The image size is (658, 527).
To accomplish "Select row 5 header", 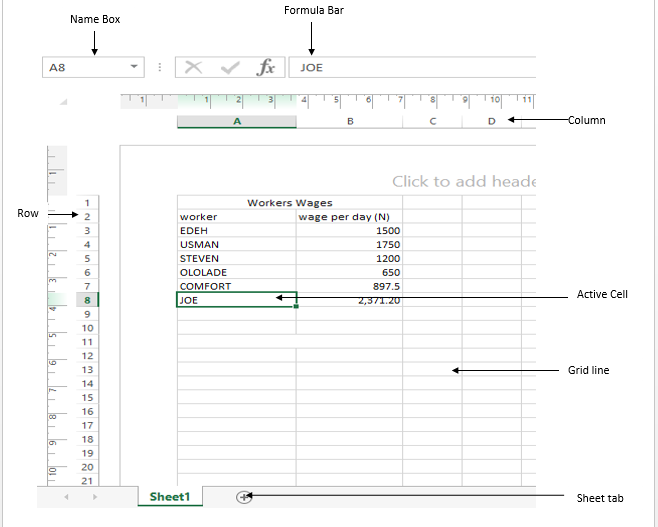I will point(87,258).
